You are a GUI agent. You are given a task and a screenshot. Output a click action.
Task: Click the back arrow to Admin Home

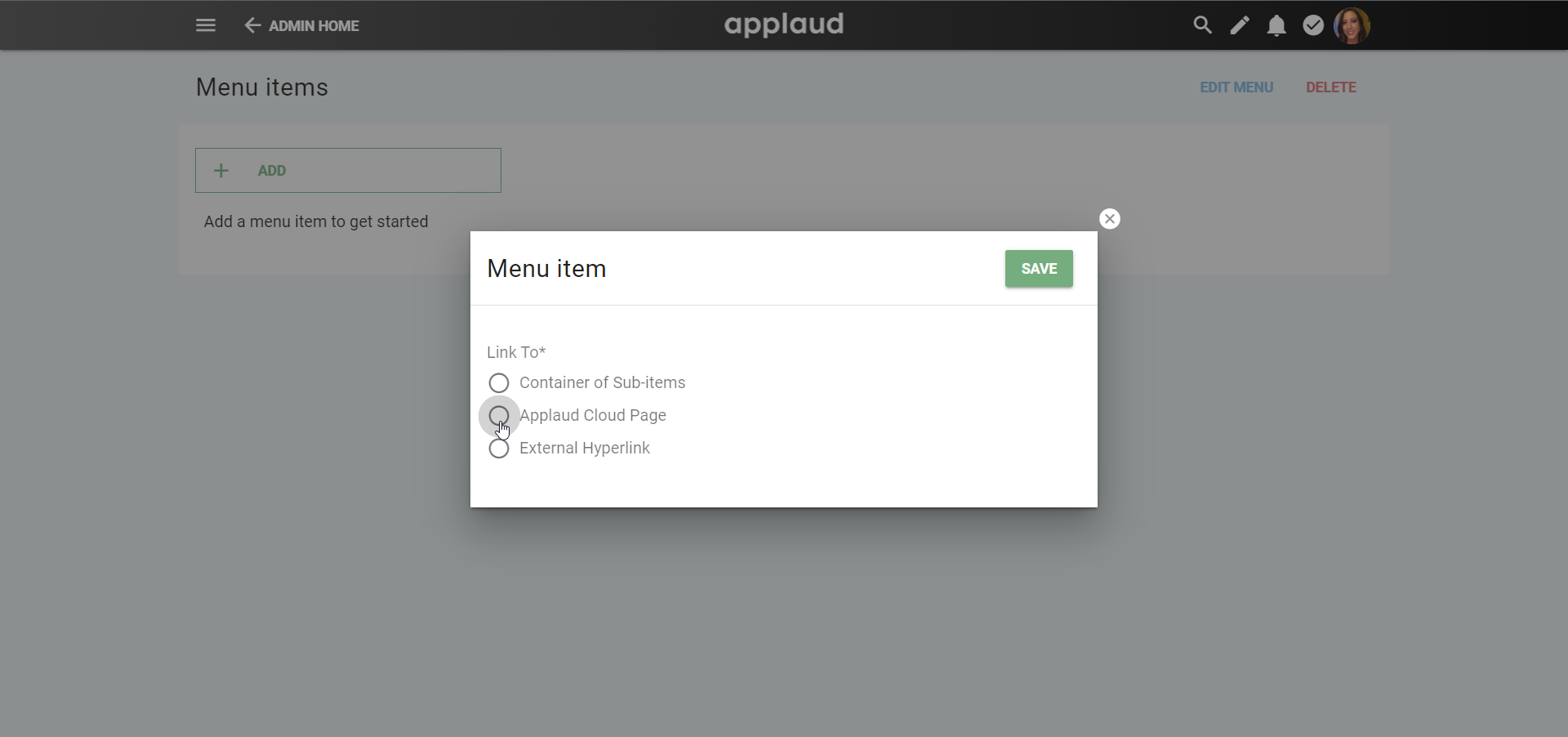(252, 25)
